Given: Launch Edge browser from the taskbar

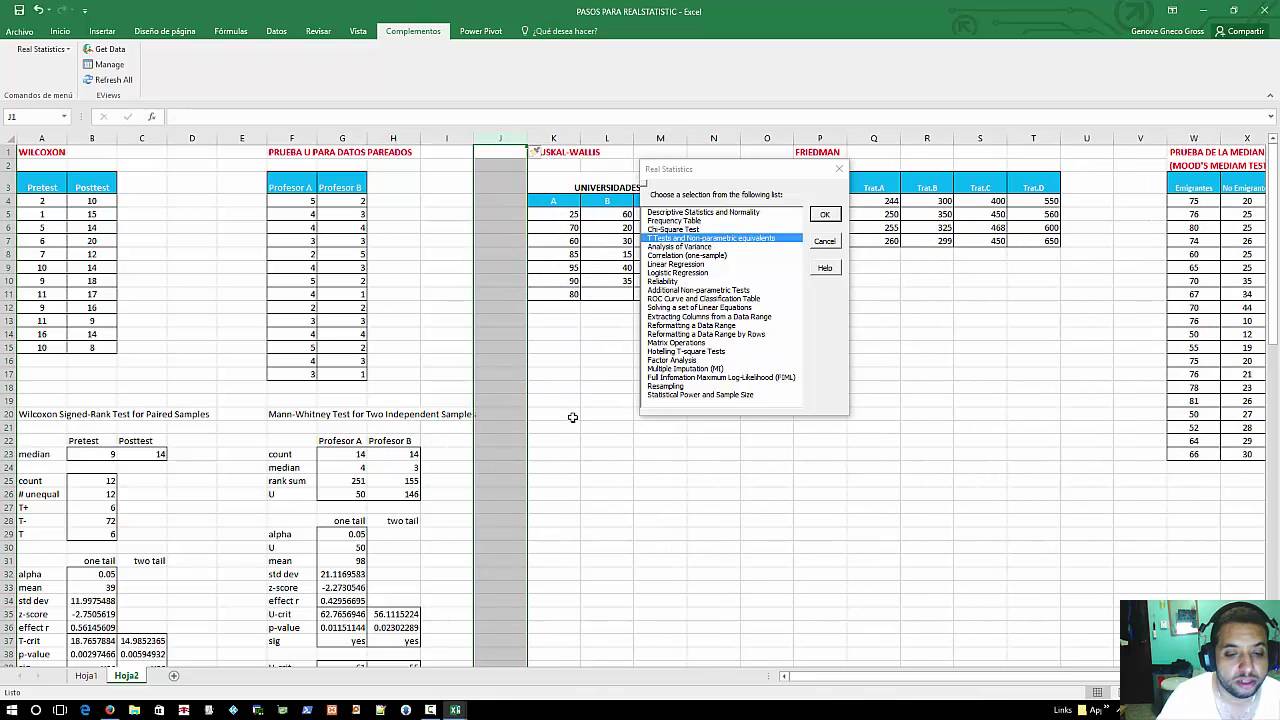Looking at the screenshot, I should (85, 710).
